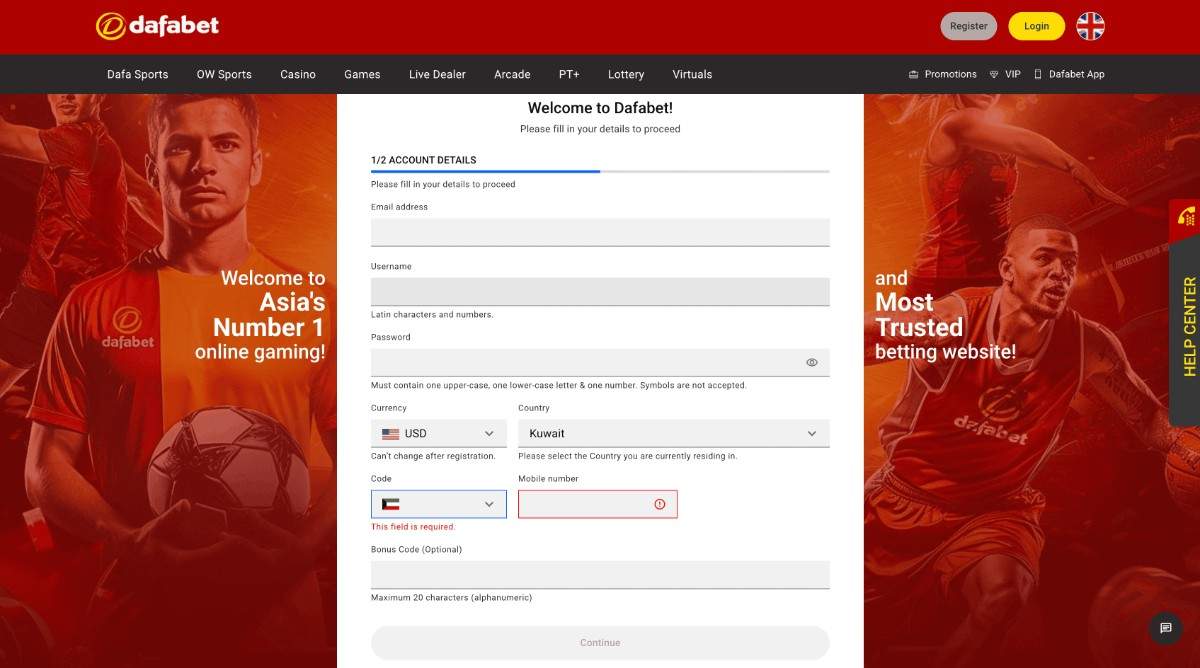Click the Dafabet logo

tap(157, 26)
